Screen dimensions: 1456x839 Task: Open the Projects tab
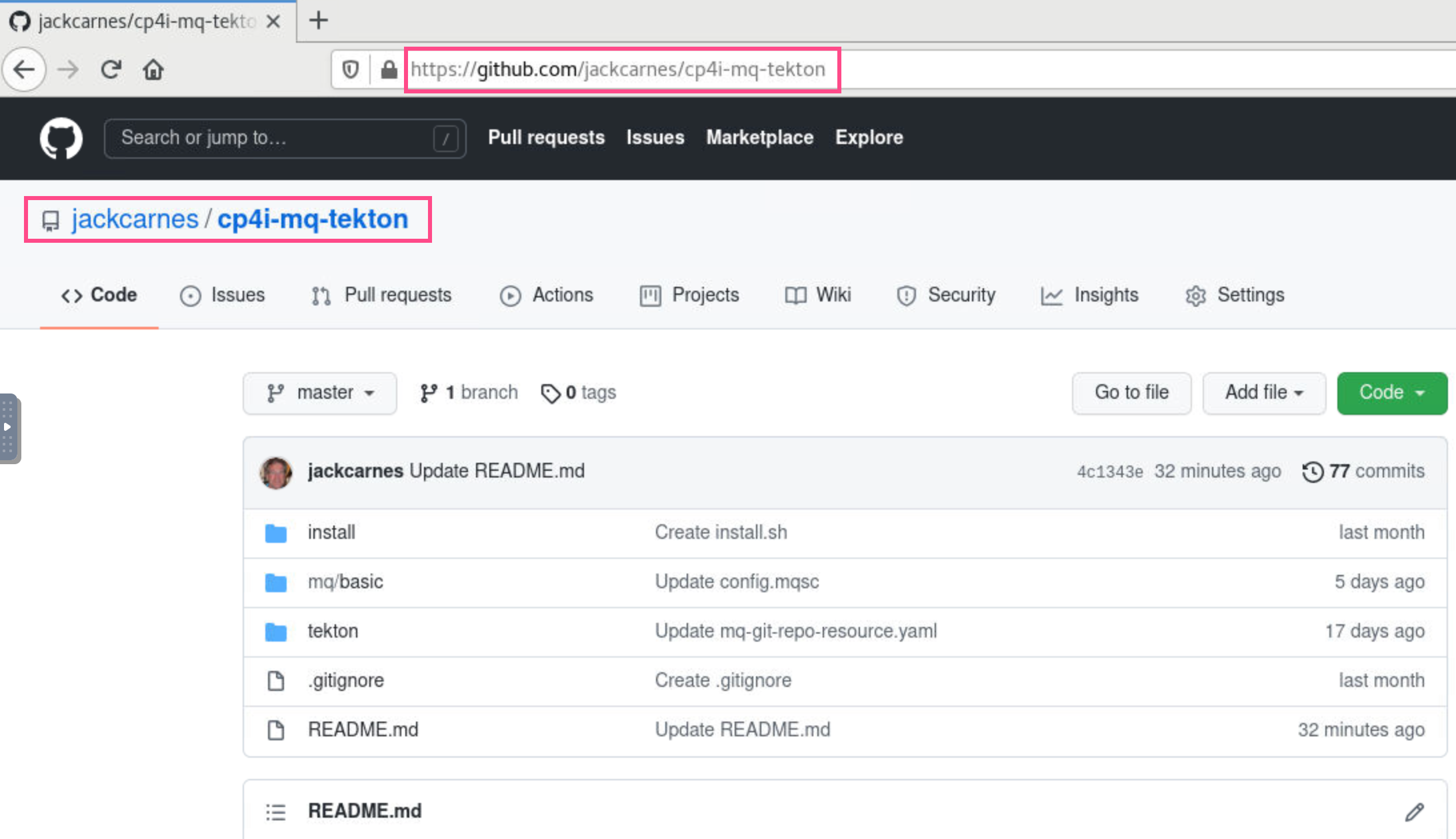coord(689,295)
